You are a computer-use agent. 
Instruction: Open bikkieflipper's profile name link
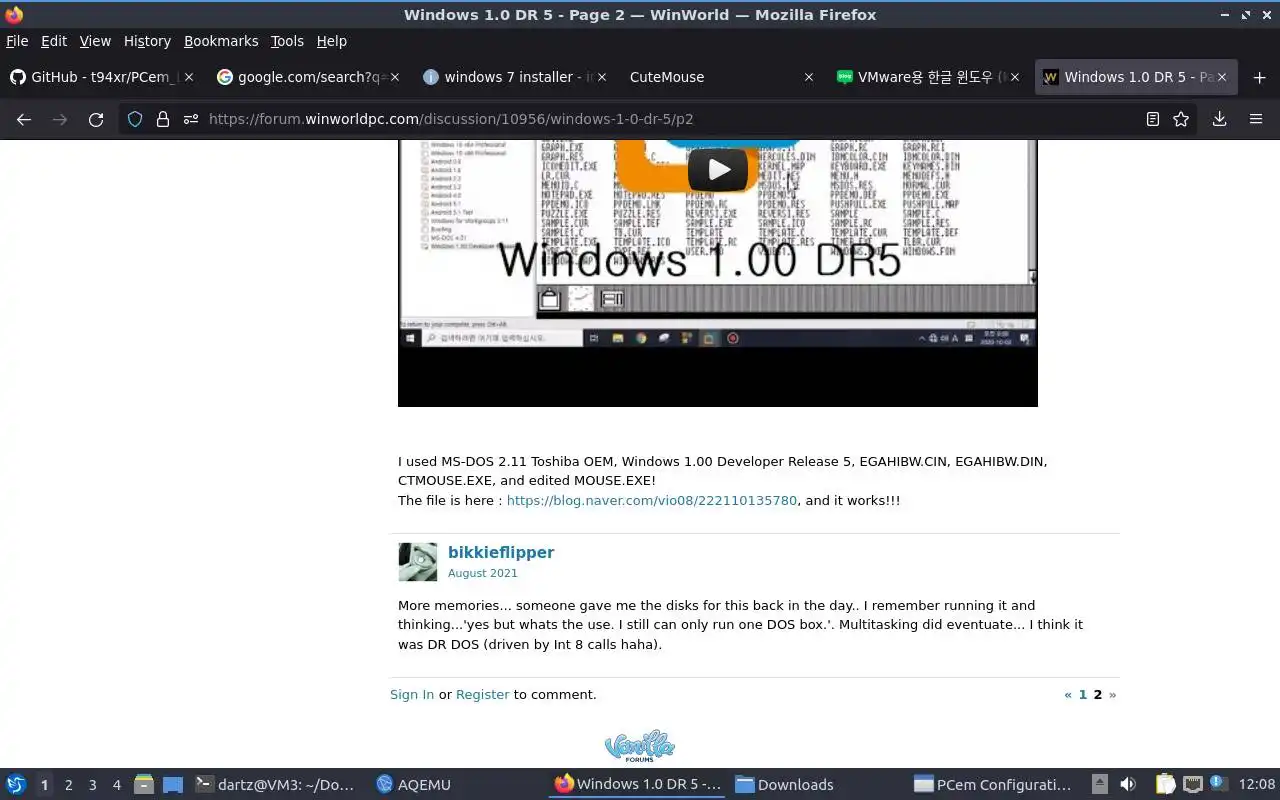point(501,552)
